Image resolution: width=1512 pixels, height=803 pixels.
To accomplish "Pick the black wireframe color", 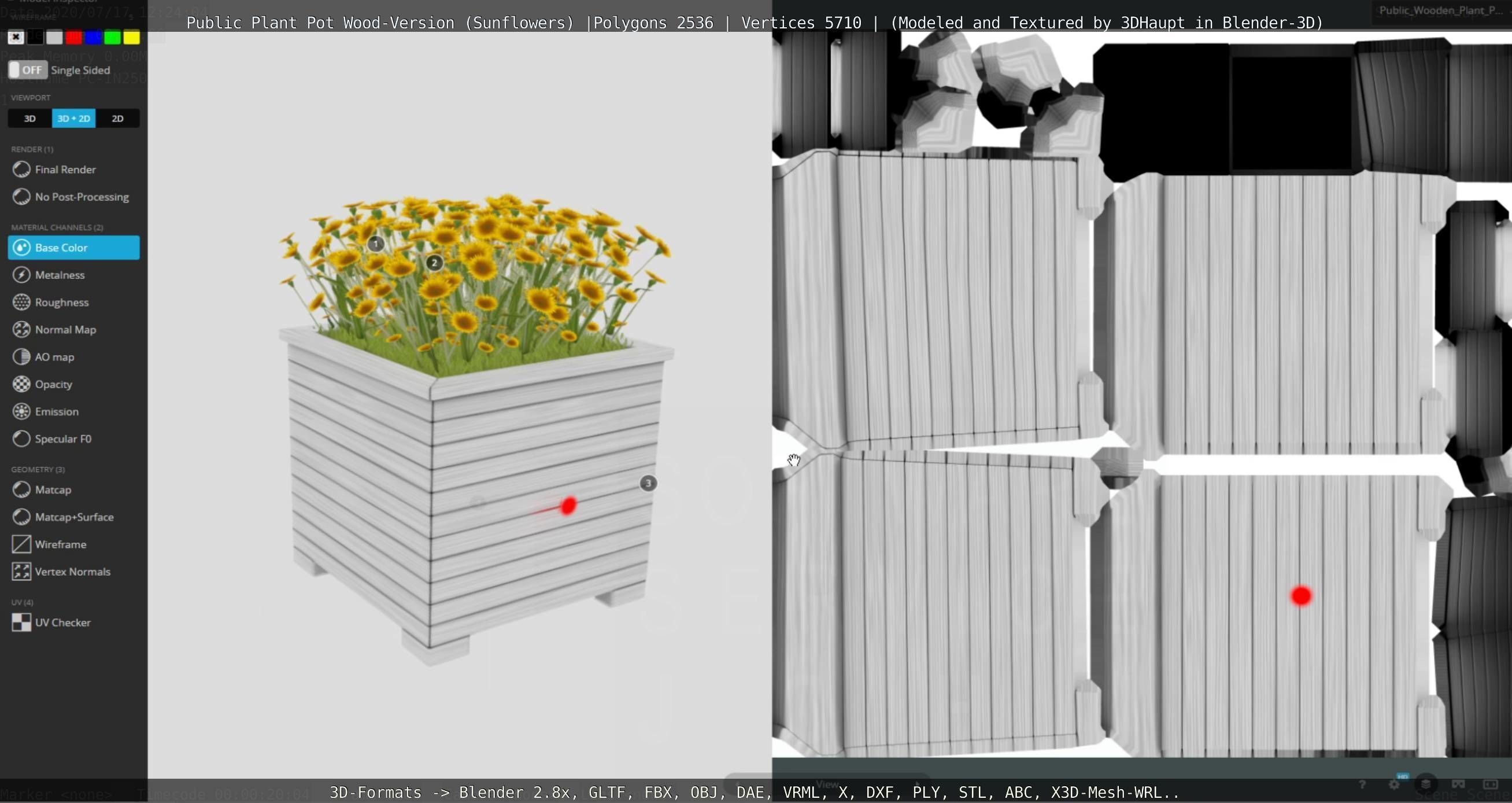I will 35,38.
